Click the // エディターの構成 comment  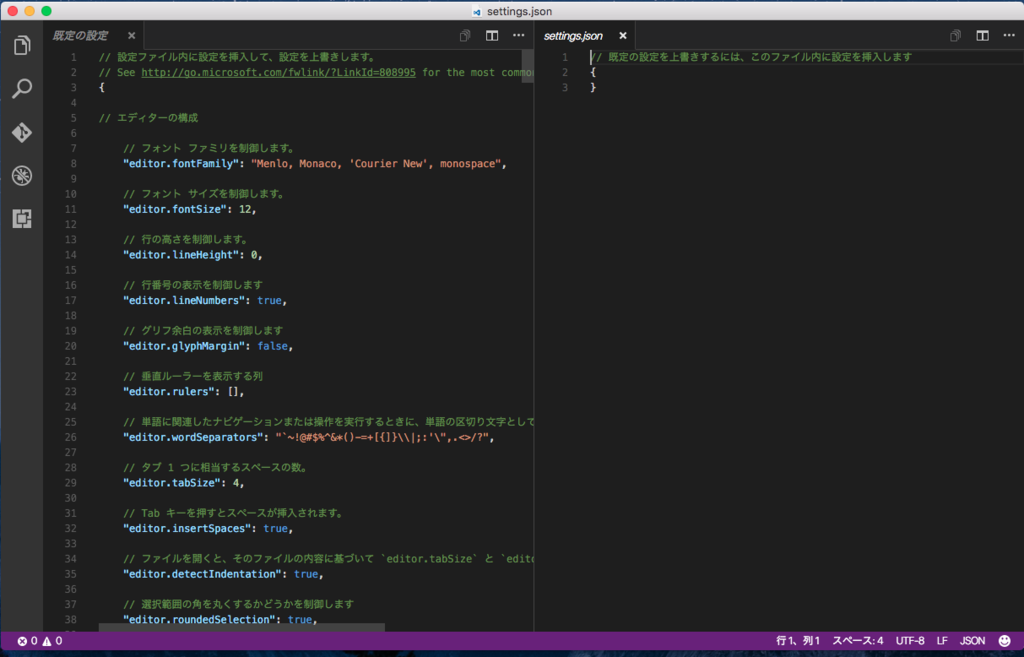tap(148, 118)
